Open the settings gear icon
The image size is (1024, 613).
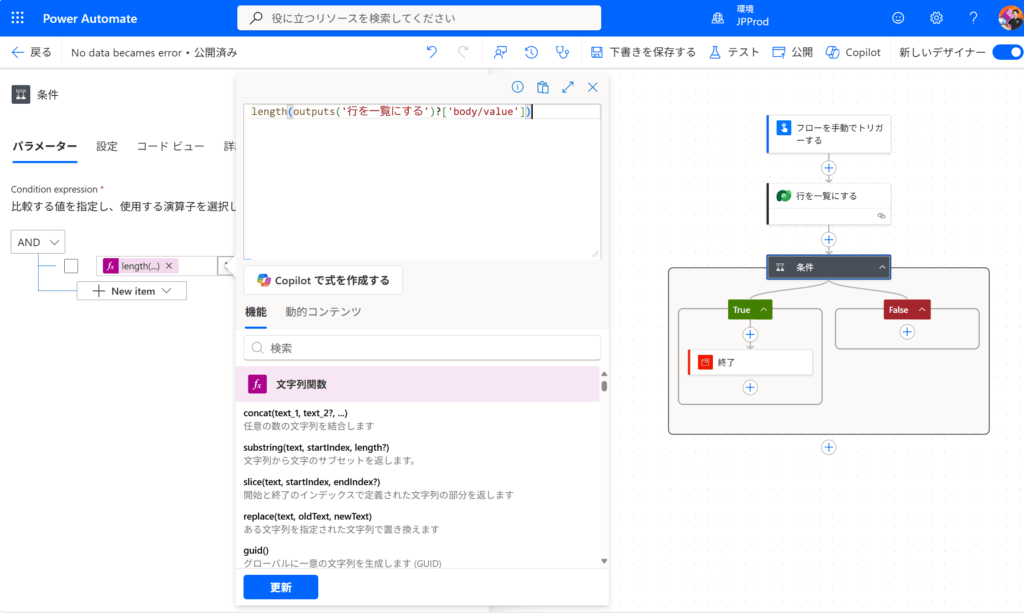tap(936, 18)
